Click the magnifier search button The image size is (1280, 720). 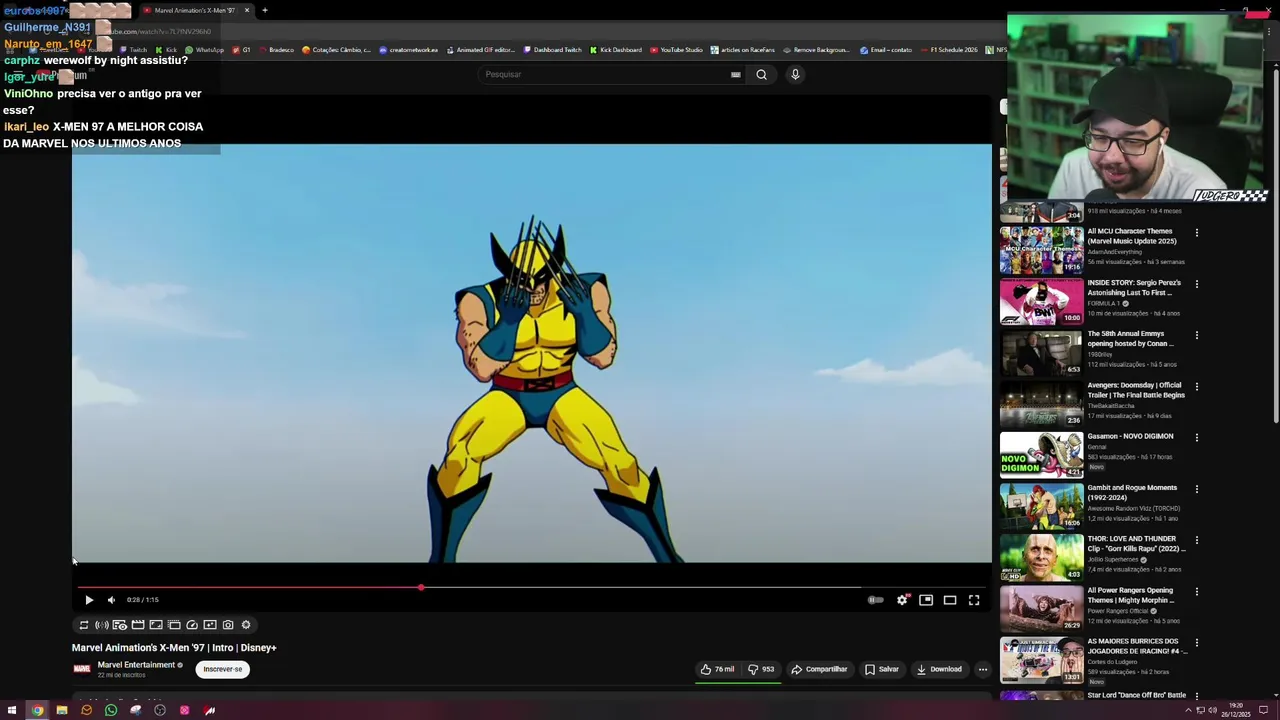[762, 74]
